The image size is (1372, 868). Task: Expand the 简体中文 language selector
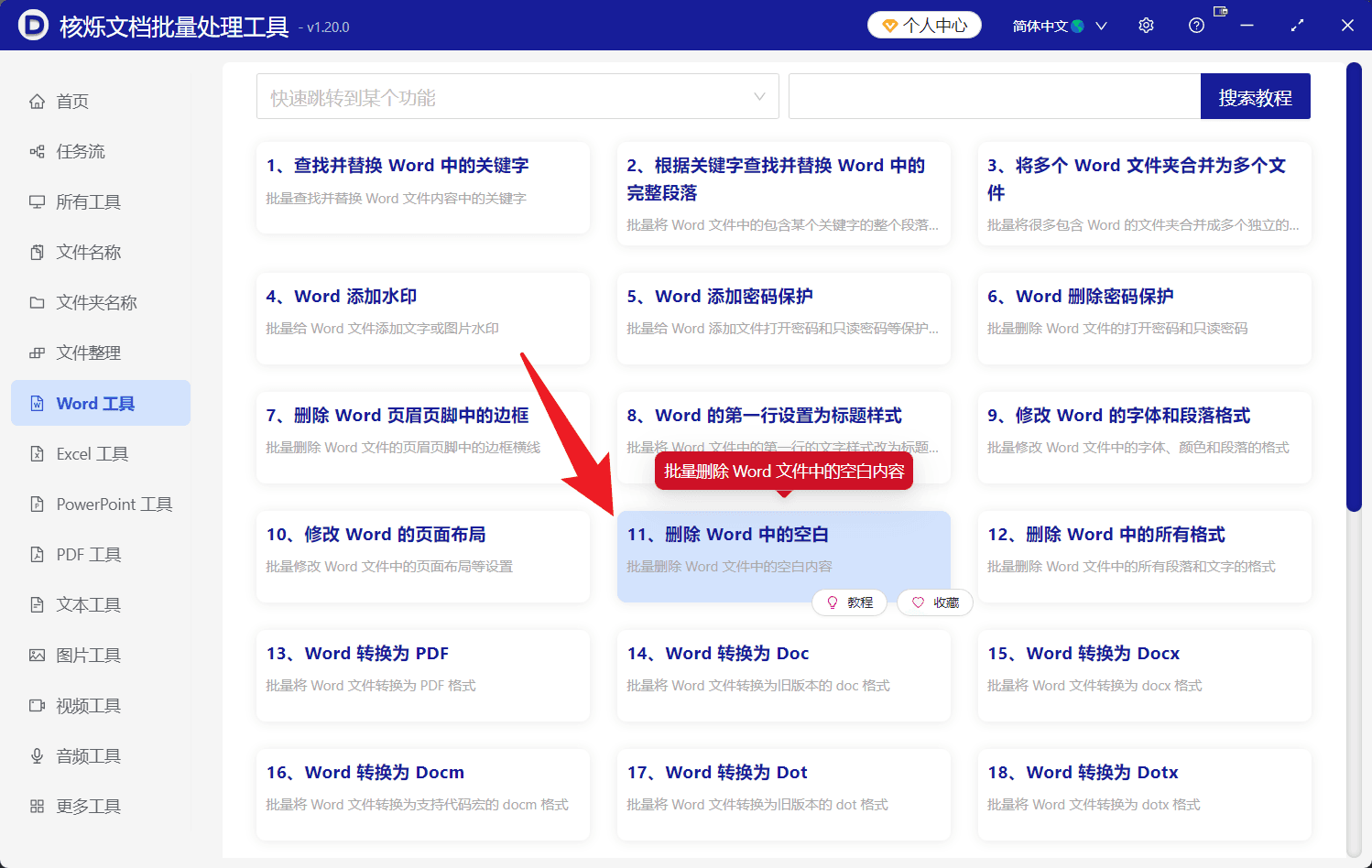1060,25
